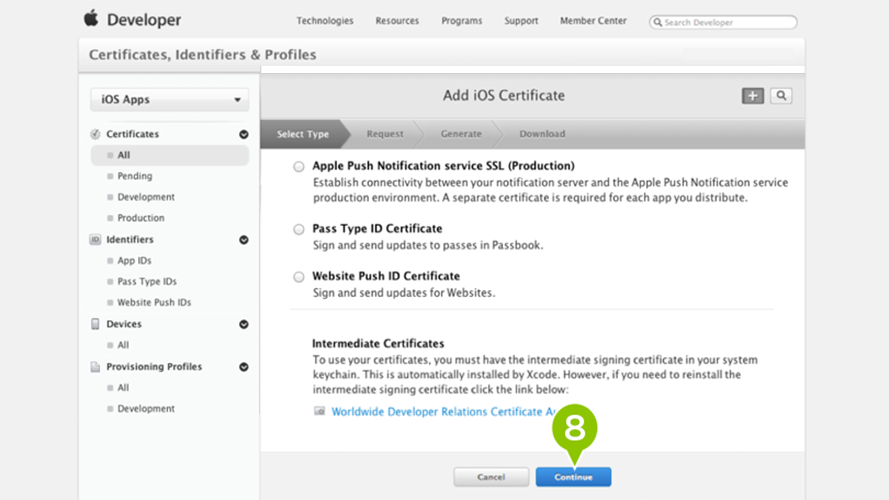Click the Provisioning Profiles document icon

click(95, 367)
